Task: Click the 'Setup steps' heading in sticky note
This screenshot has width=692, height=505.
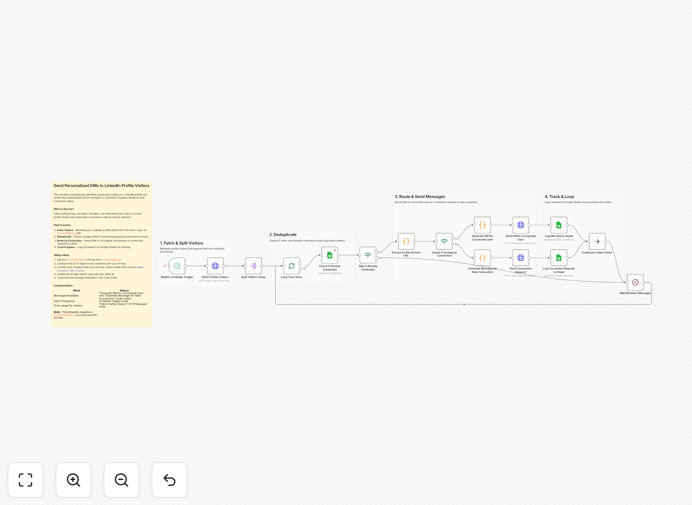Action: click(x=61, y=255)
